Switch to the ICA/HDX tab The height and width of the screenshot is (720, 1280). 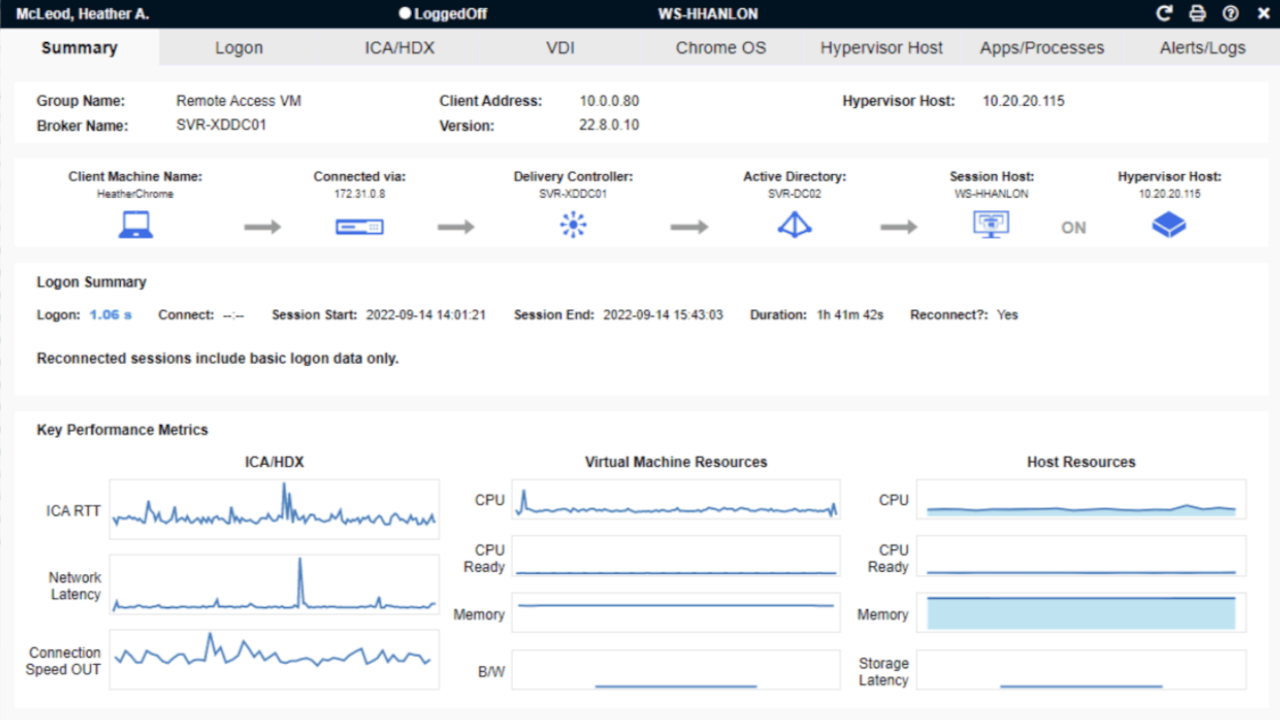pyautogui.click(x=399, y=47)
